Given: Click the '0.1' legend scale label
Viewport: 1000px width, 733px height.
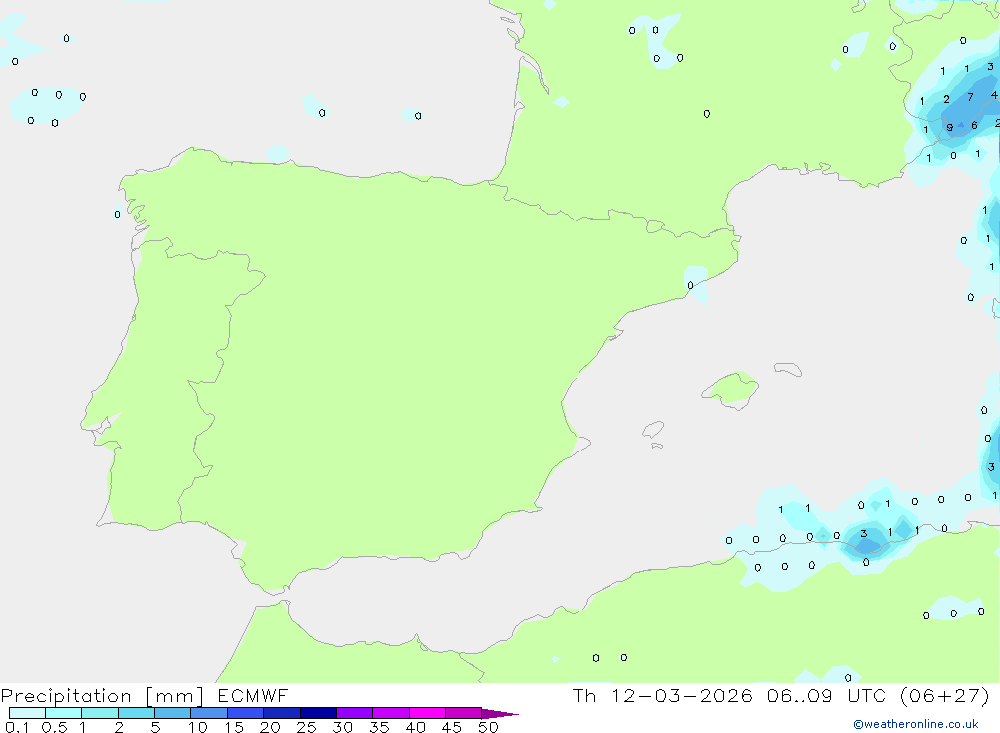Looking at the screenshot, I should (17, 727).
